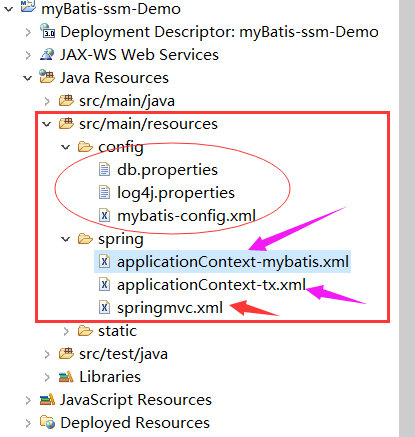Select the applicationContext-tx.xml file name
The image size is (415, 437).
tap(211, 285)
